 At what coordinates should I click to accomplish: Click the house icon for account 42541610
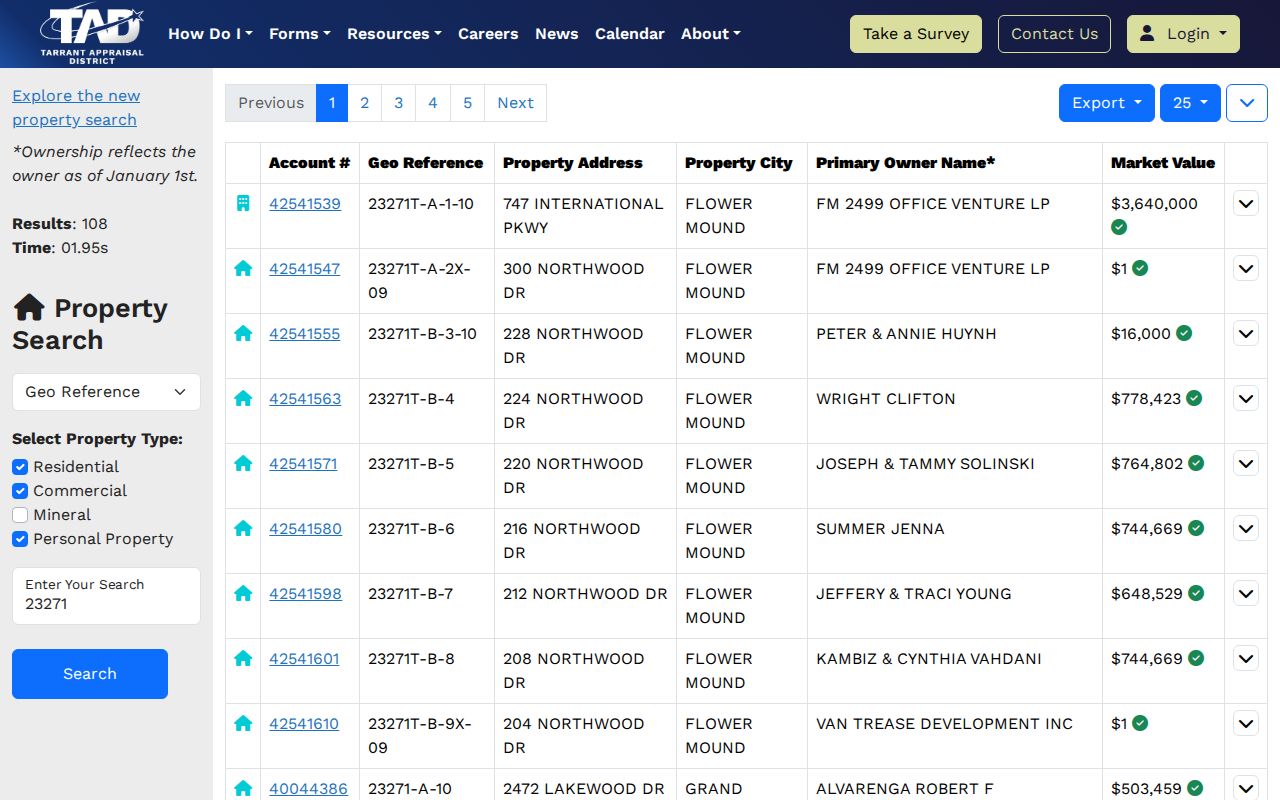click(x=242, y=724)
